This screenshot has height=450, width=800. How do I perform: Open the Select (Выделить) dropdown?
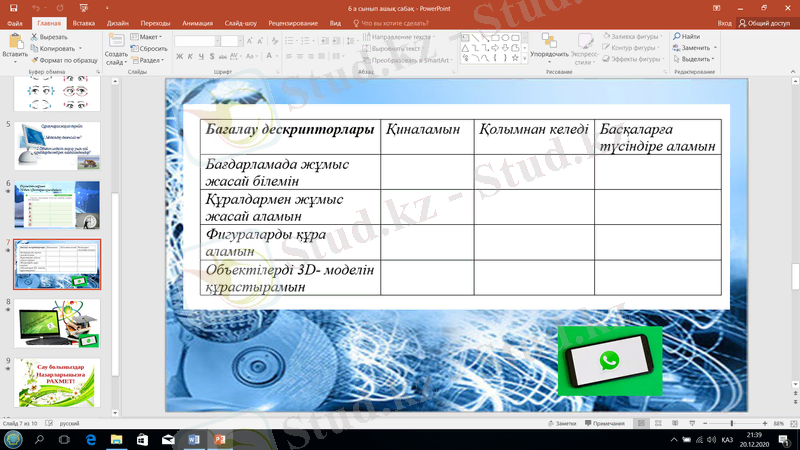(x=694, y=59)
